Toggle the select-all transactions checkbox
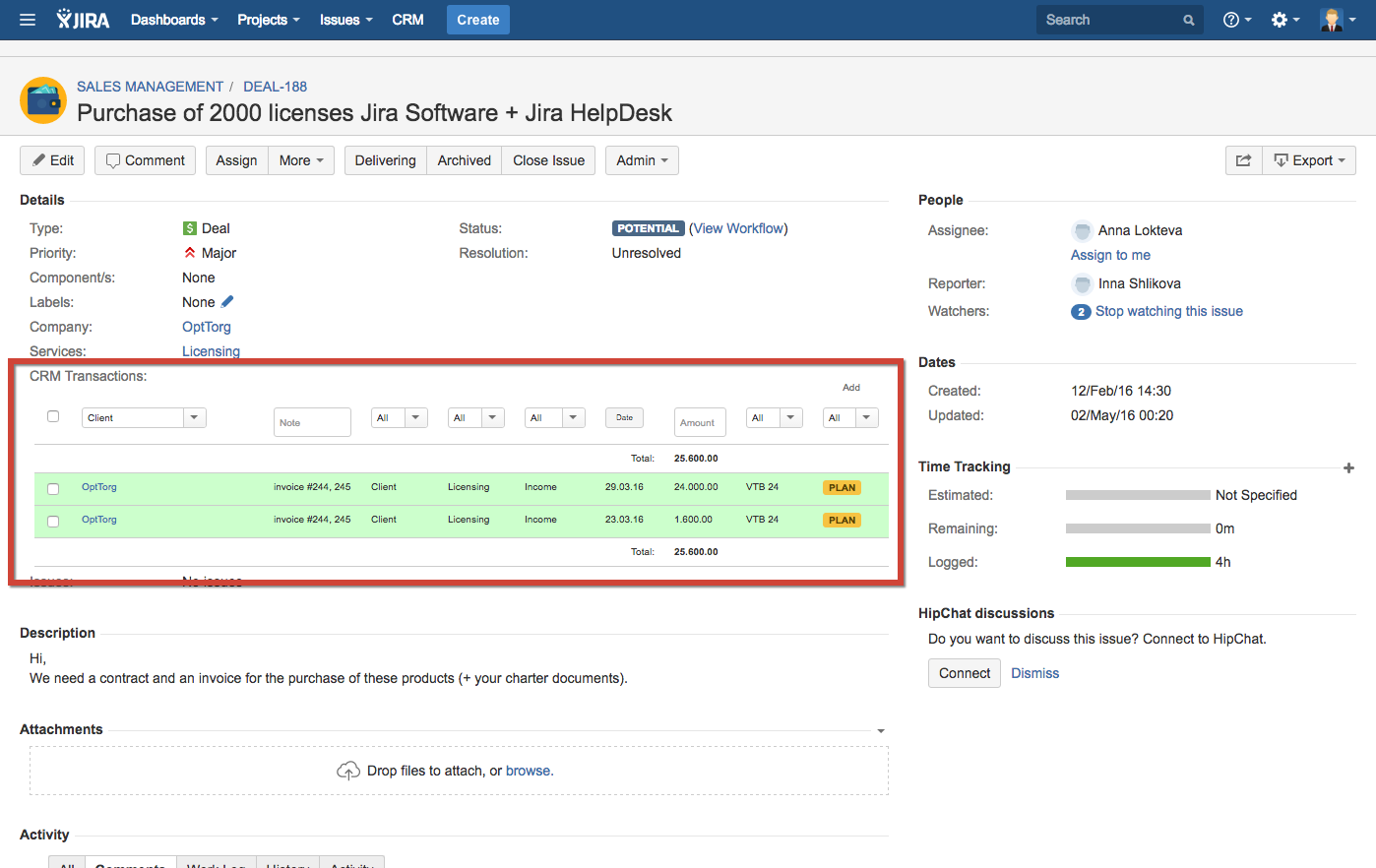Screen dimensions: 1376x868 coord(53,416)
